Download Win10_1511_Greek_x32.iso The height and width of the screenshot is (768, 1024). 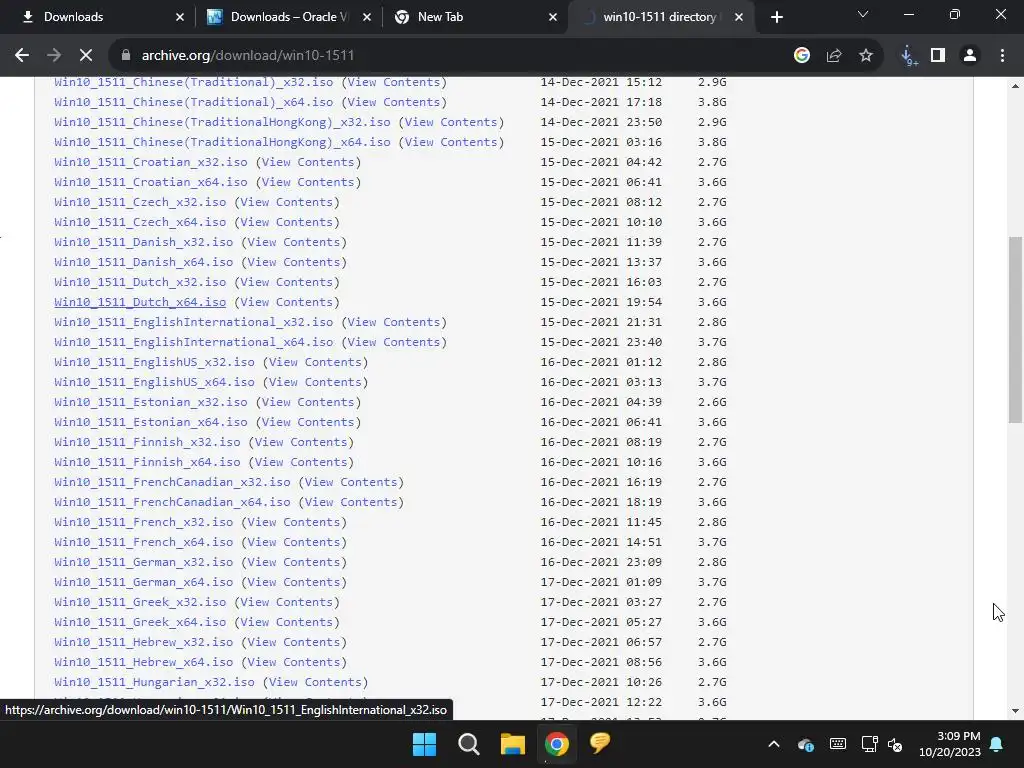tap(140, 602)
